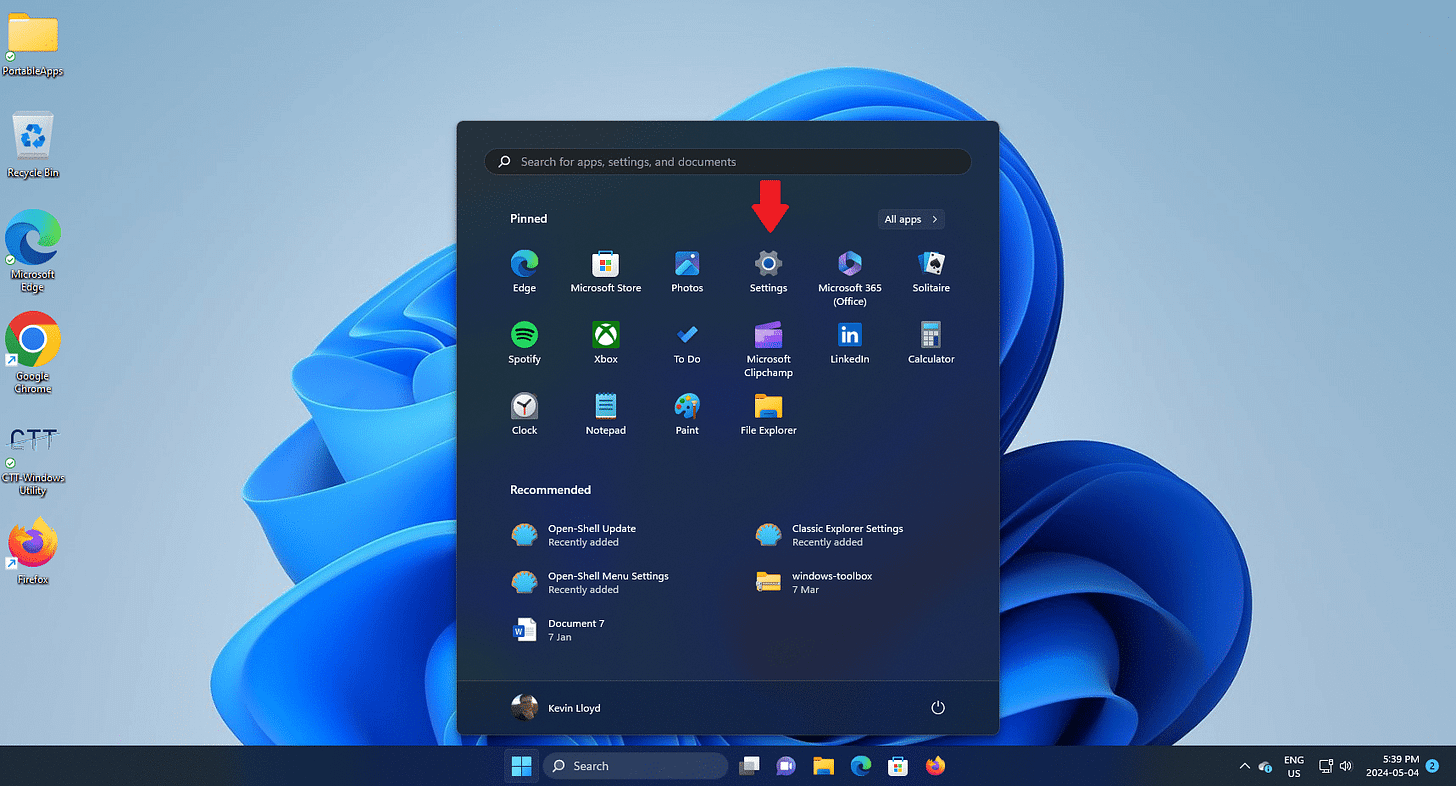
Task: Select the Firefox desktop shortcut
Action: (33, 550)
